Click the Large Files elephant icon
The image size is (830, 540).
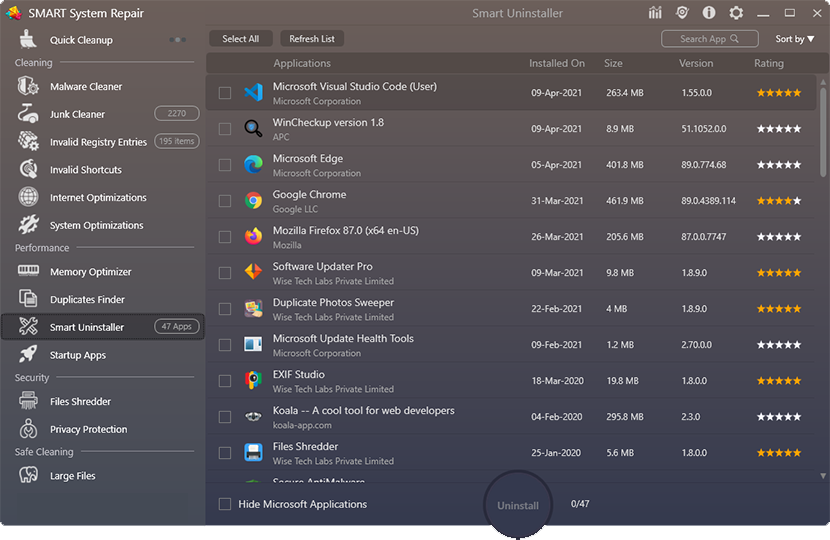point(28,475)
